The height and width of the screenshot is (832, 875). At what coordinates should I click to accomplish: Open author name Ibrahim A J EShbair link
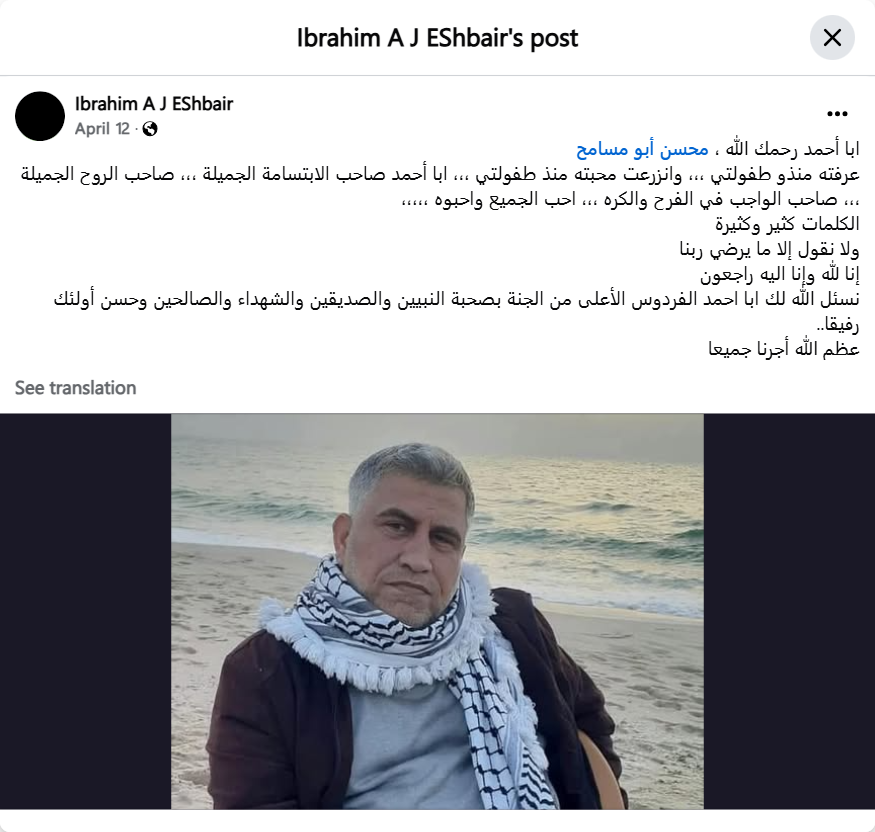[154, 104]
